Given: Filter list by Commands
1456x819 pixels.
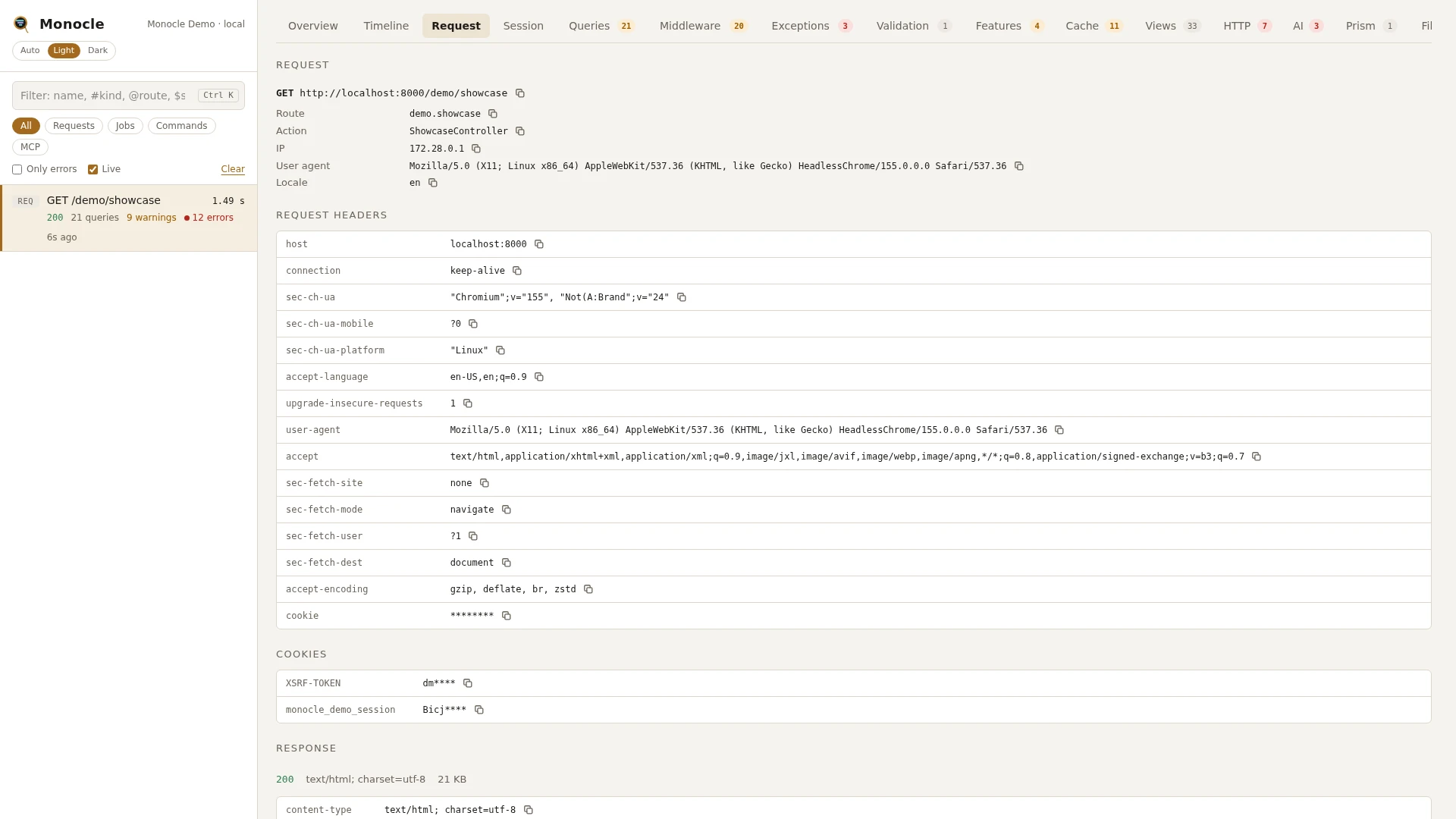Looking at the screenshot, I should click(181, 126).
